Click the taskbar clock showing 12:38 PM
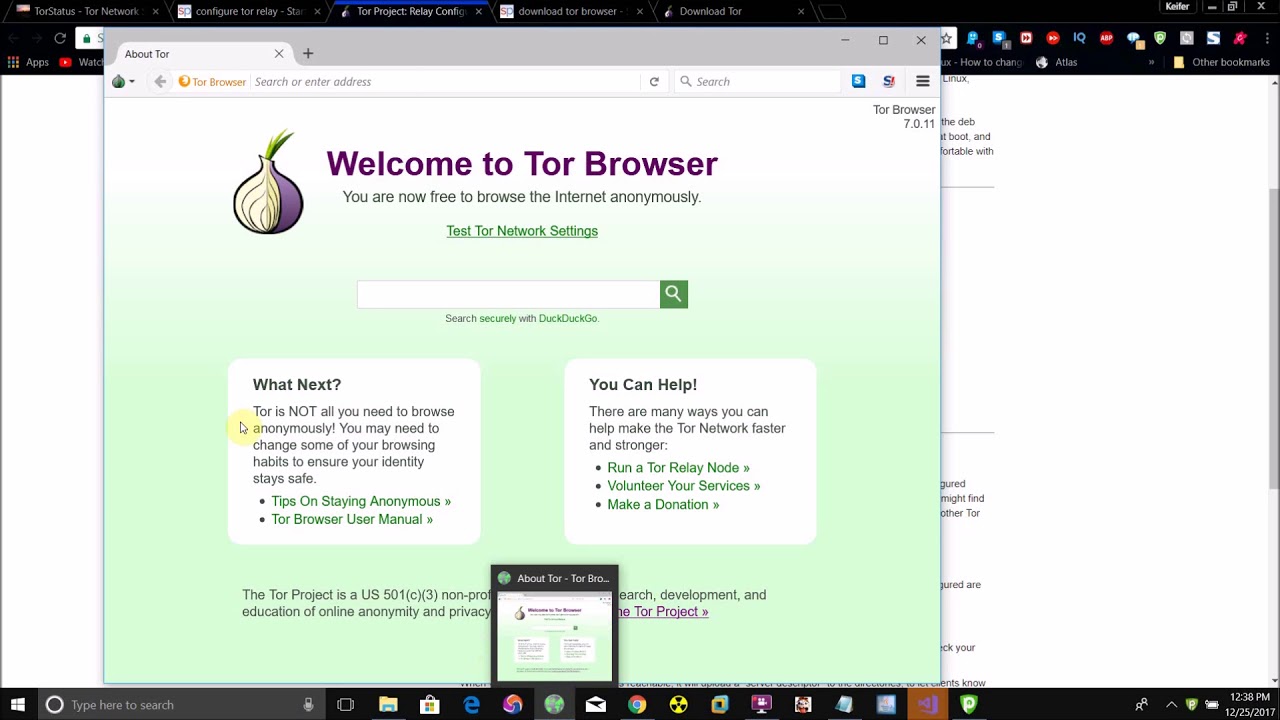The width and height of the screenshot is (1280, 720). (1250, 704)
